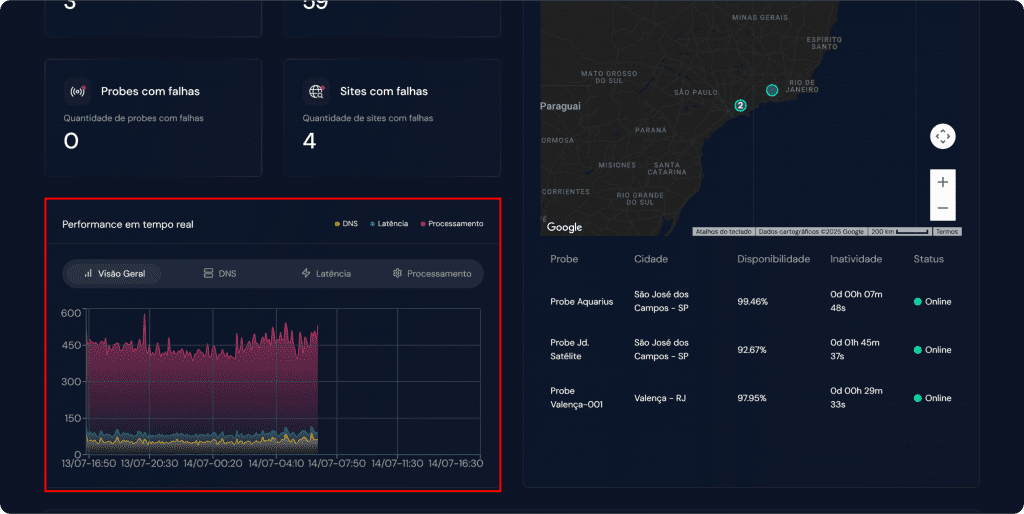Click the 14/07-07:50 x-axis label
Screen dimensions: 1024x514
(x=337, y=464)
